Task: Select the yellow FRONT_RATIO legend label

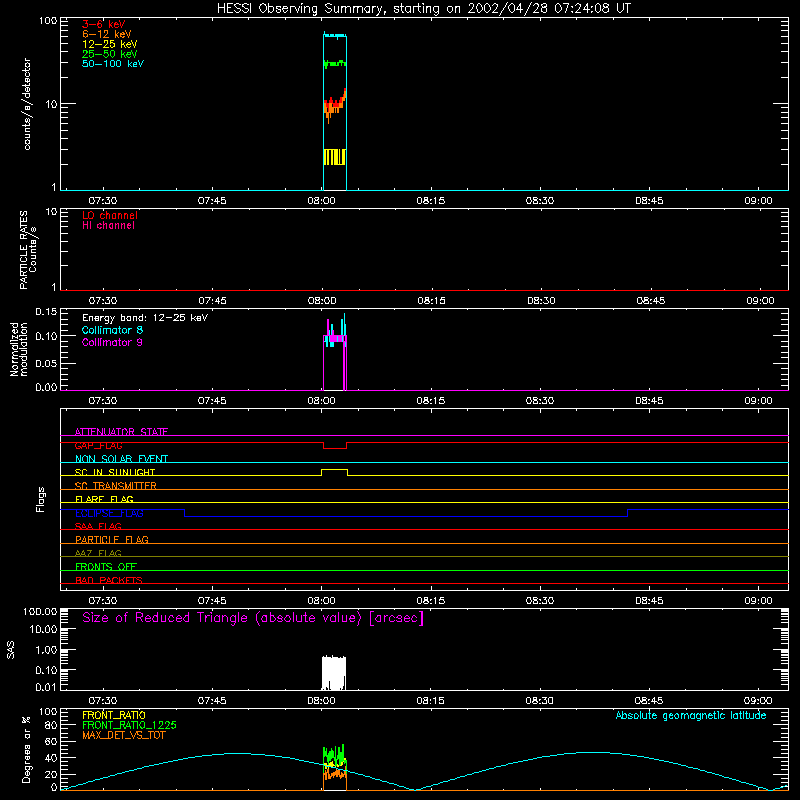Action: [114, 715]
